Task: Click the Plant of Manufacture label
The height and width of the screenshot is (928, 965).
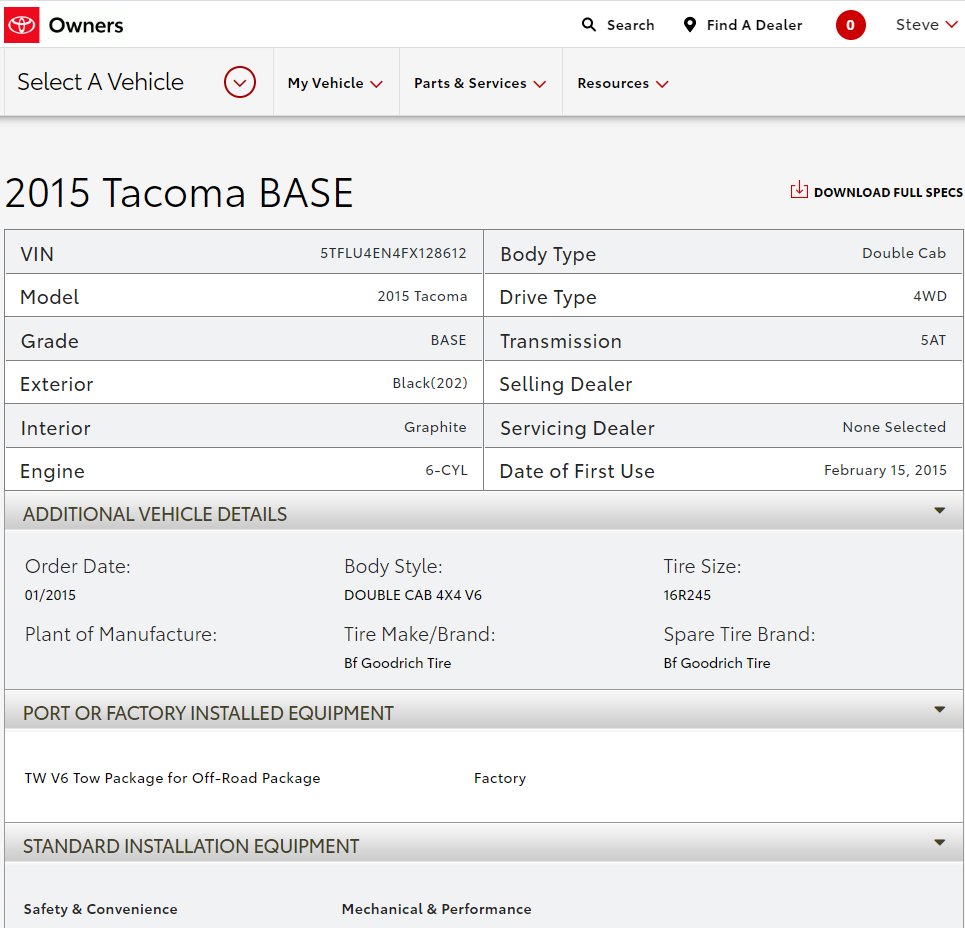Action: [x=121, y=634]
